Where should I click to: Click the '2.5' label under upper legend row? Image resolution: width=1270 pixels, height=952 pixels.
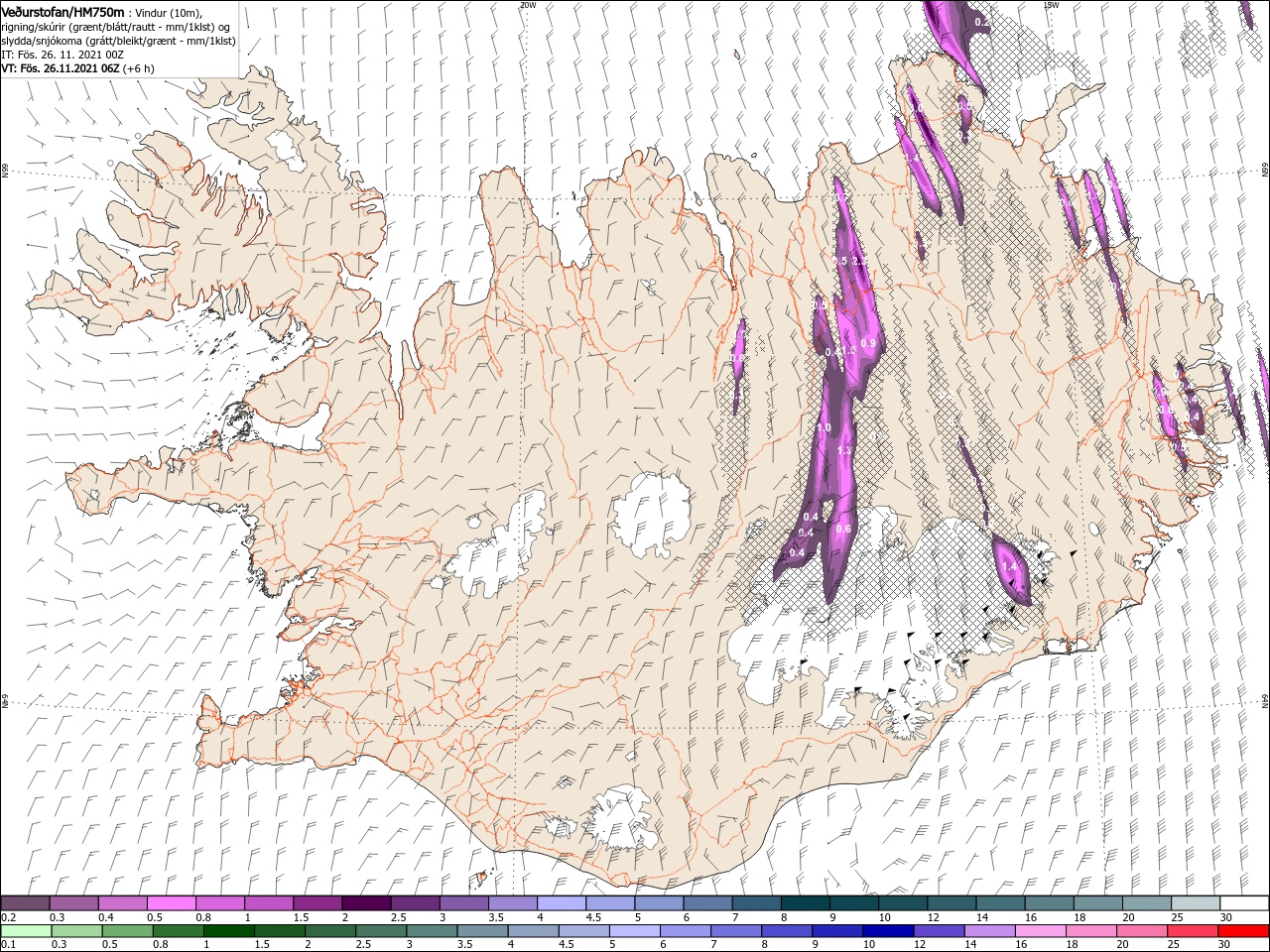click(399, 917)
